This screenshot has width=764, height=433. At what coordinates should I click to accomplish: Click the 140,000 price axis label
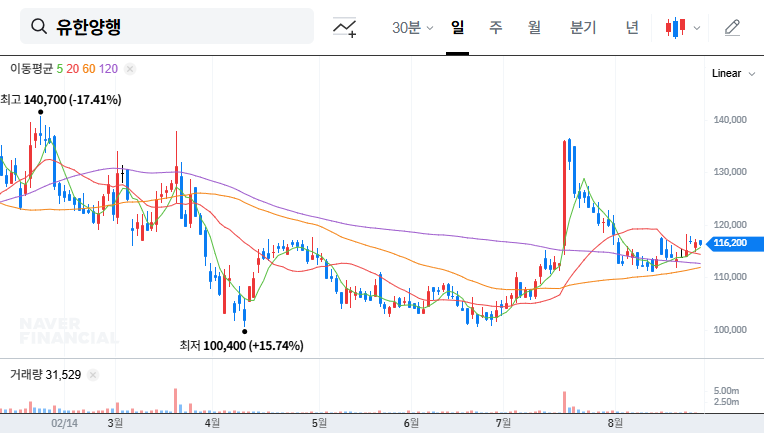[x=730, y=120]
